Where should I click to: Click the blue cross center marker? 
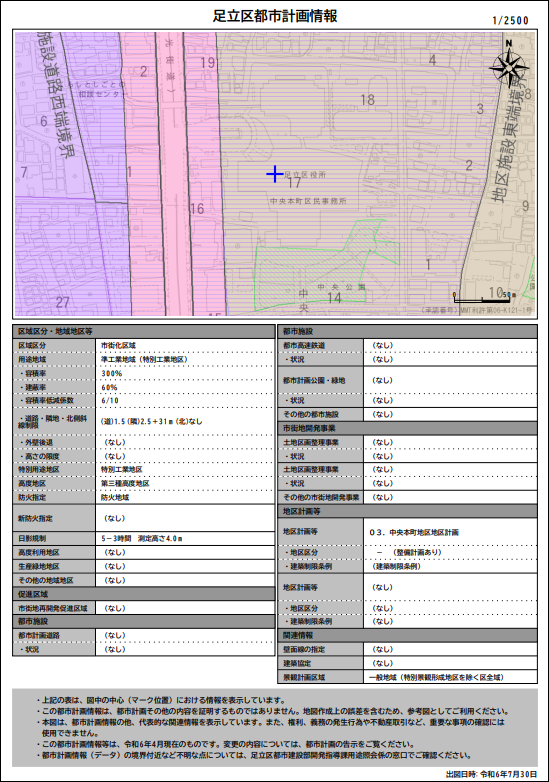(274, 174)
